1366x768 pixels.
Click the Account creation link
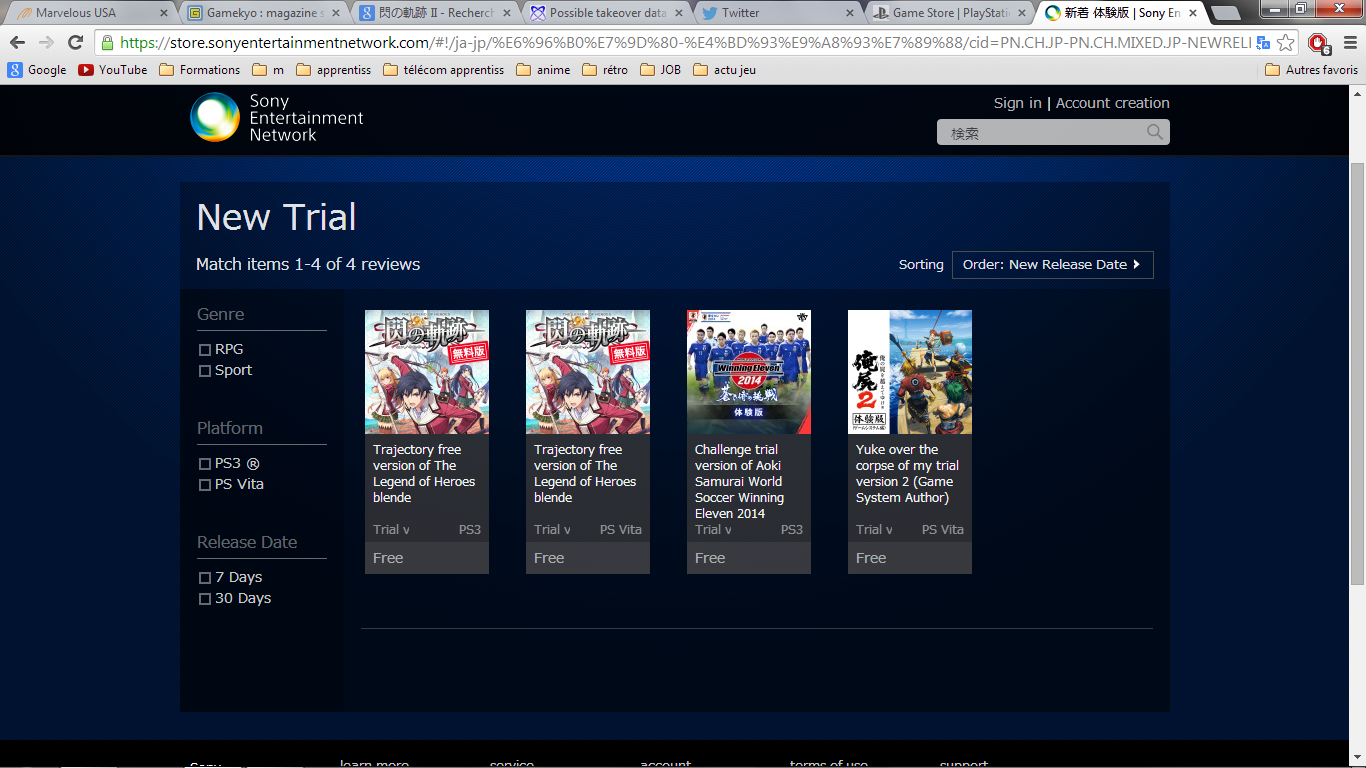click(x=1112, y=103)
